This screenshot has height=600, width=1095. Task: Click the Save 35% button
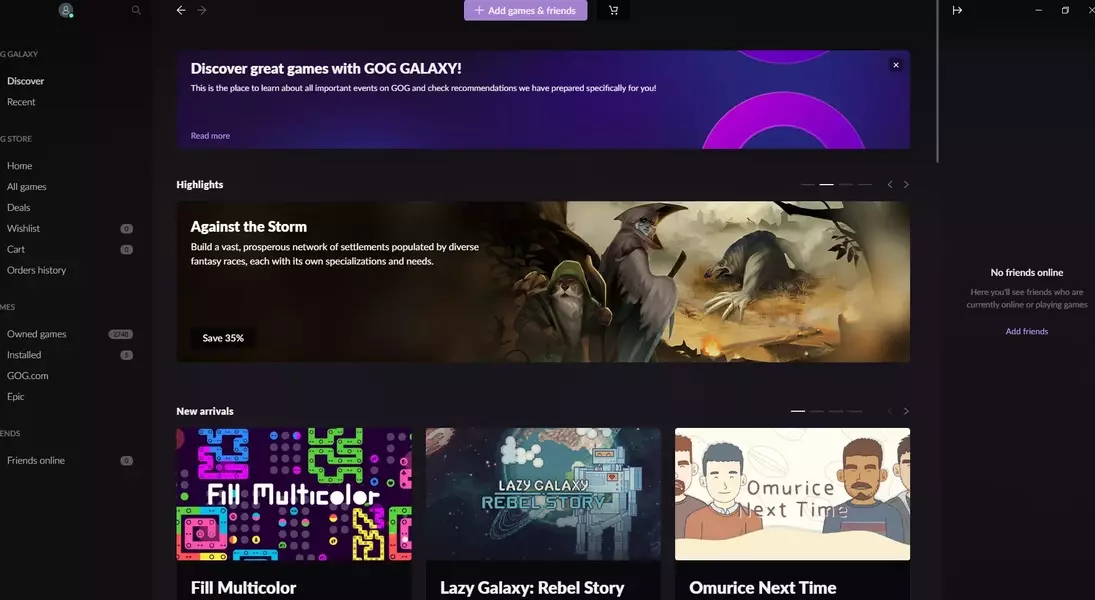223,338
